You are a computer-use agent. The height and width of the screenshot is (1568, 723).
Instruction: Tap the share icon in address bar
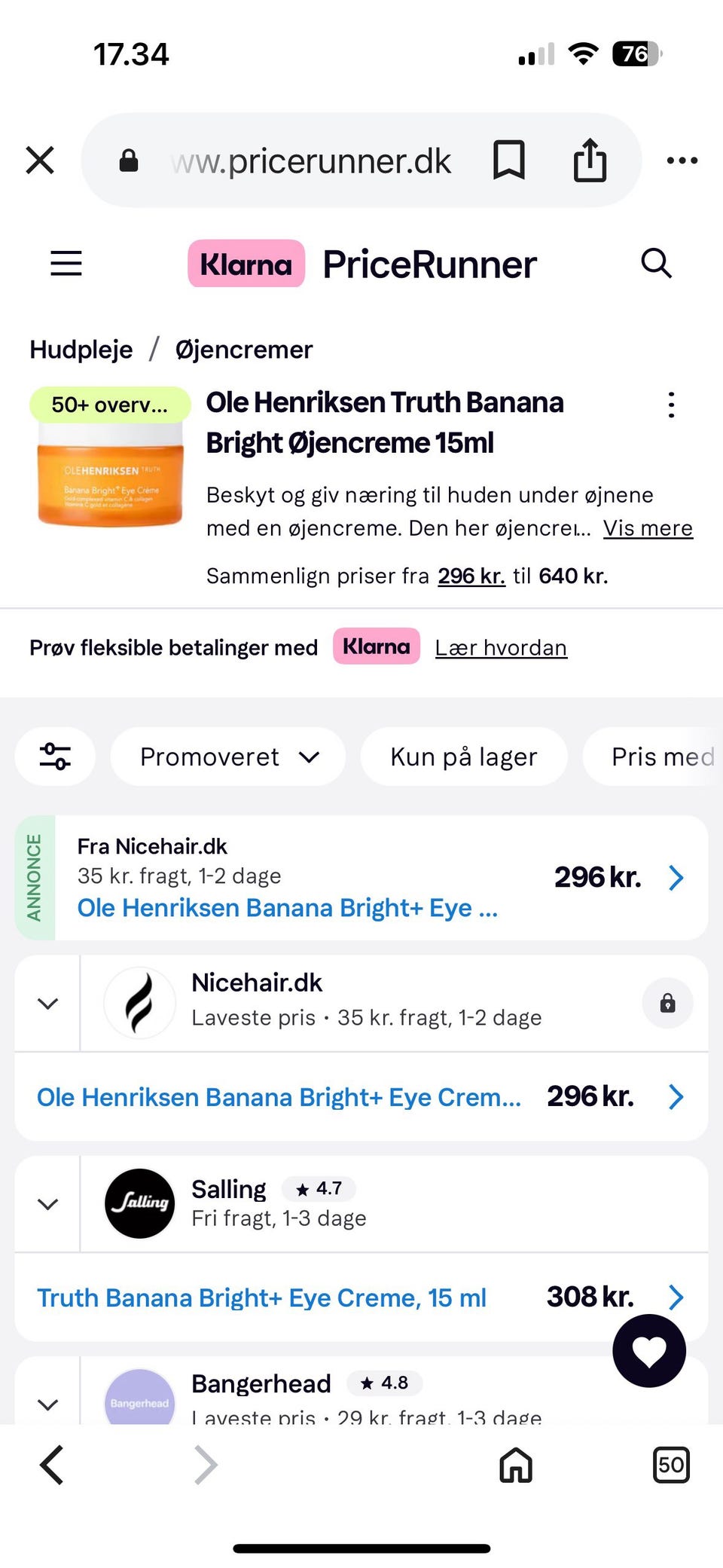coord(590,160)
